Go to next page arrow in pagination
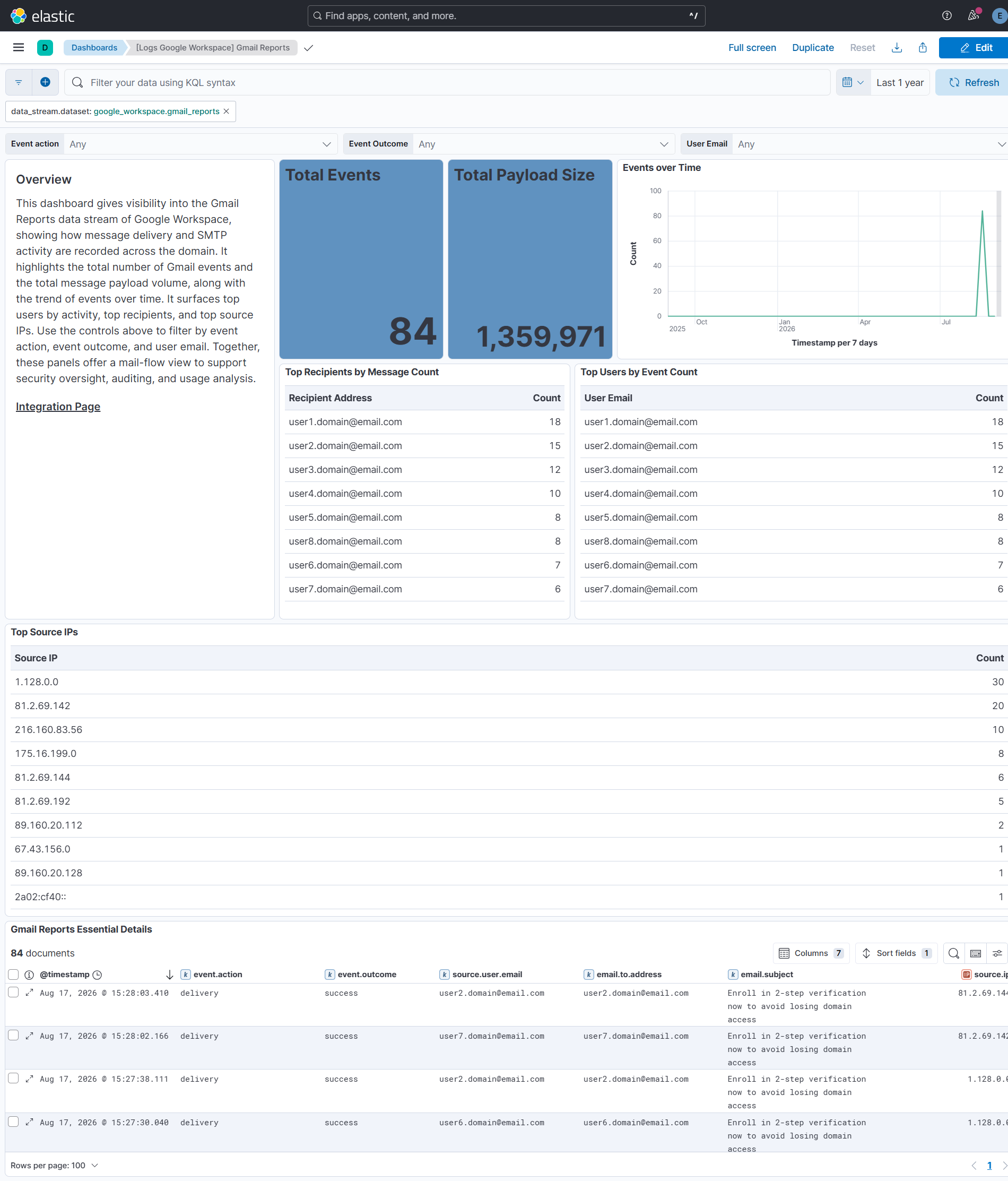 click(x=1004, y=1166)
